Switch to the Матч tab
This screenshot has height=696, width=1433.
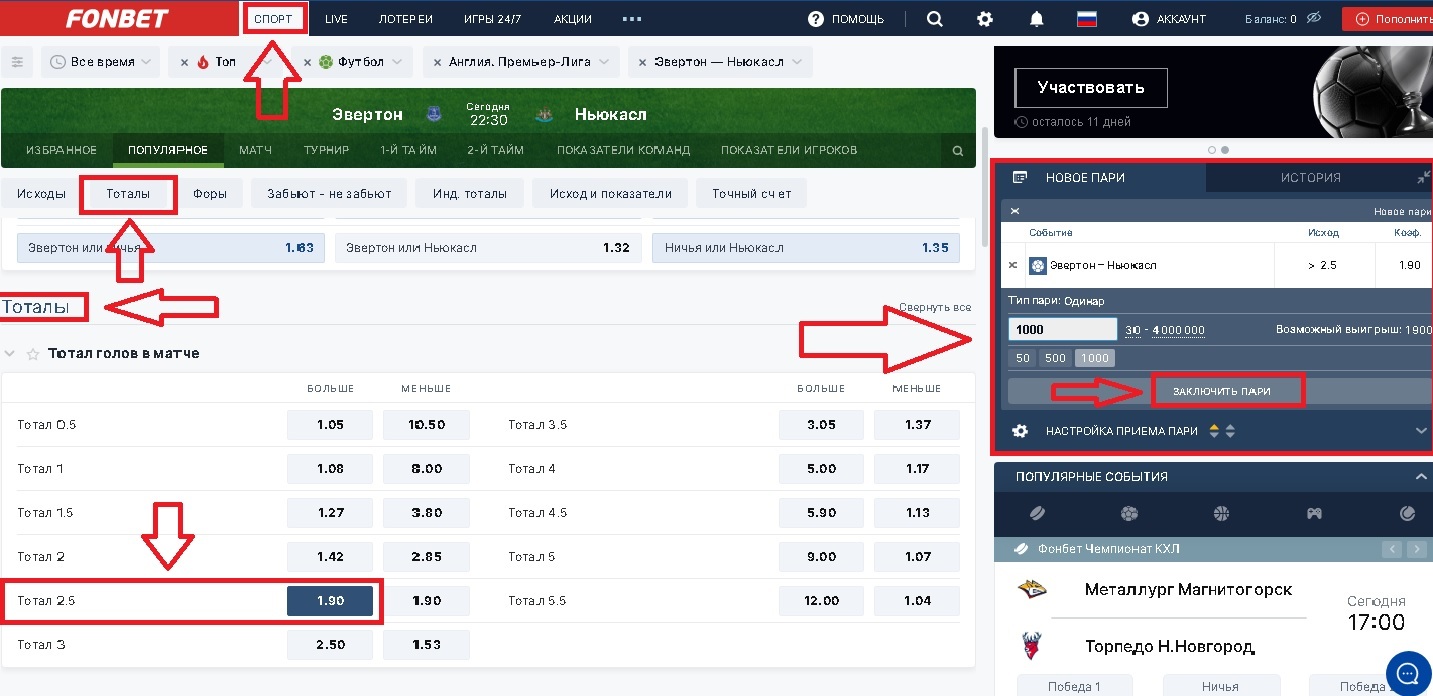pyautogui.click(x=255, y=150)
